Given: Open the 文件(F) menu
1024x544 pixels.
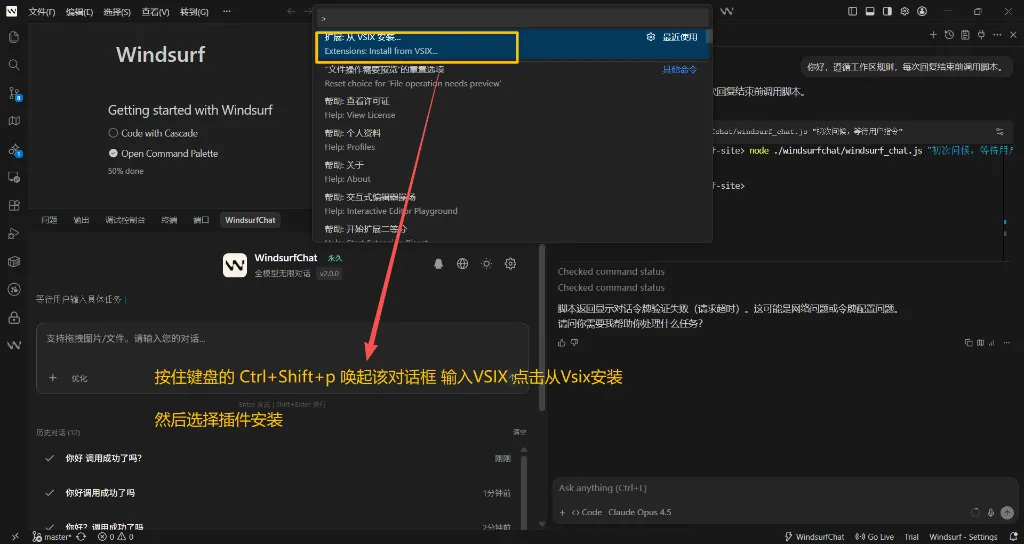Looking at the screenshot, I should [x=42, y=12].
